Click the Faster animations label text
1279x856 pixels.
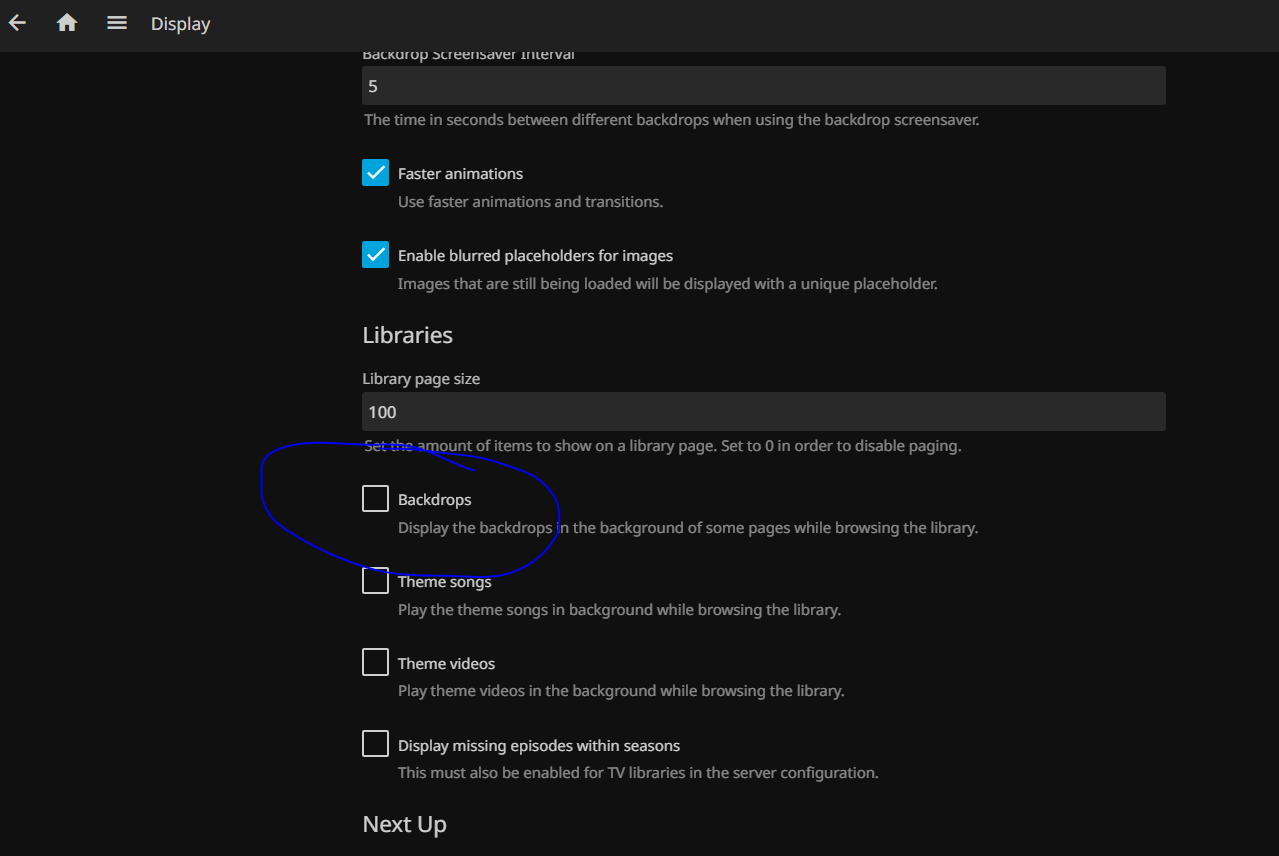pos(460,174)
